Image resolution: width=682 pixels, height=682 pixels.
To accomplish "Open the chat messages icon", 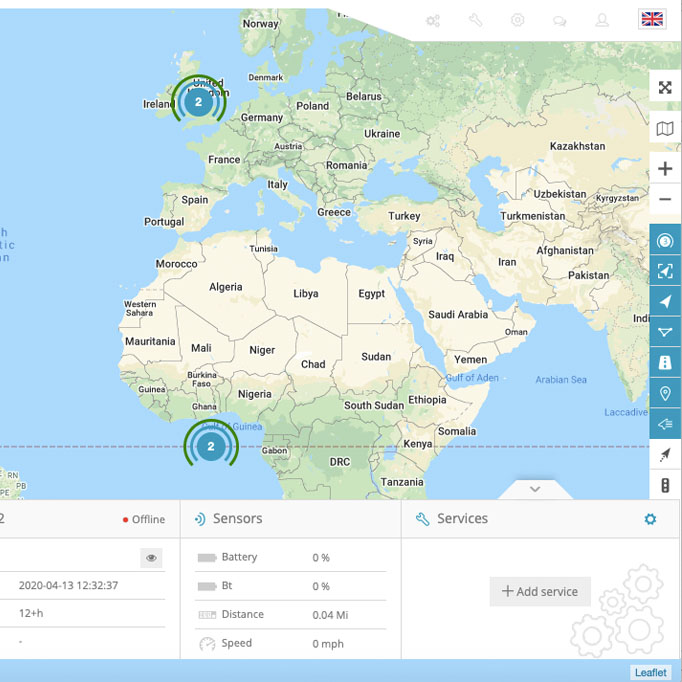I will [559, 20].
